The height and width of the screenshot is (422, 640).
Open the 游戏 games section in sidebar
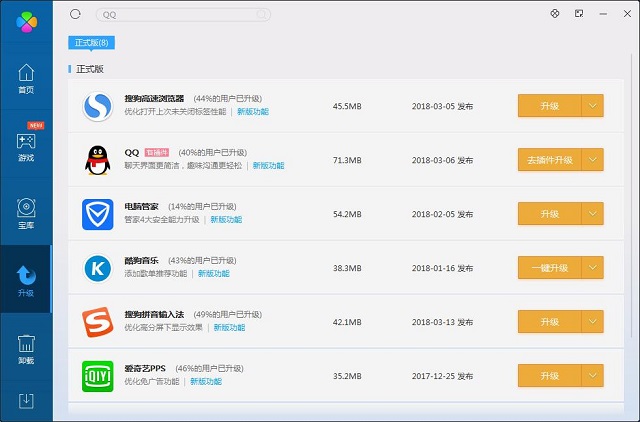[x=26, y=146]
